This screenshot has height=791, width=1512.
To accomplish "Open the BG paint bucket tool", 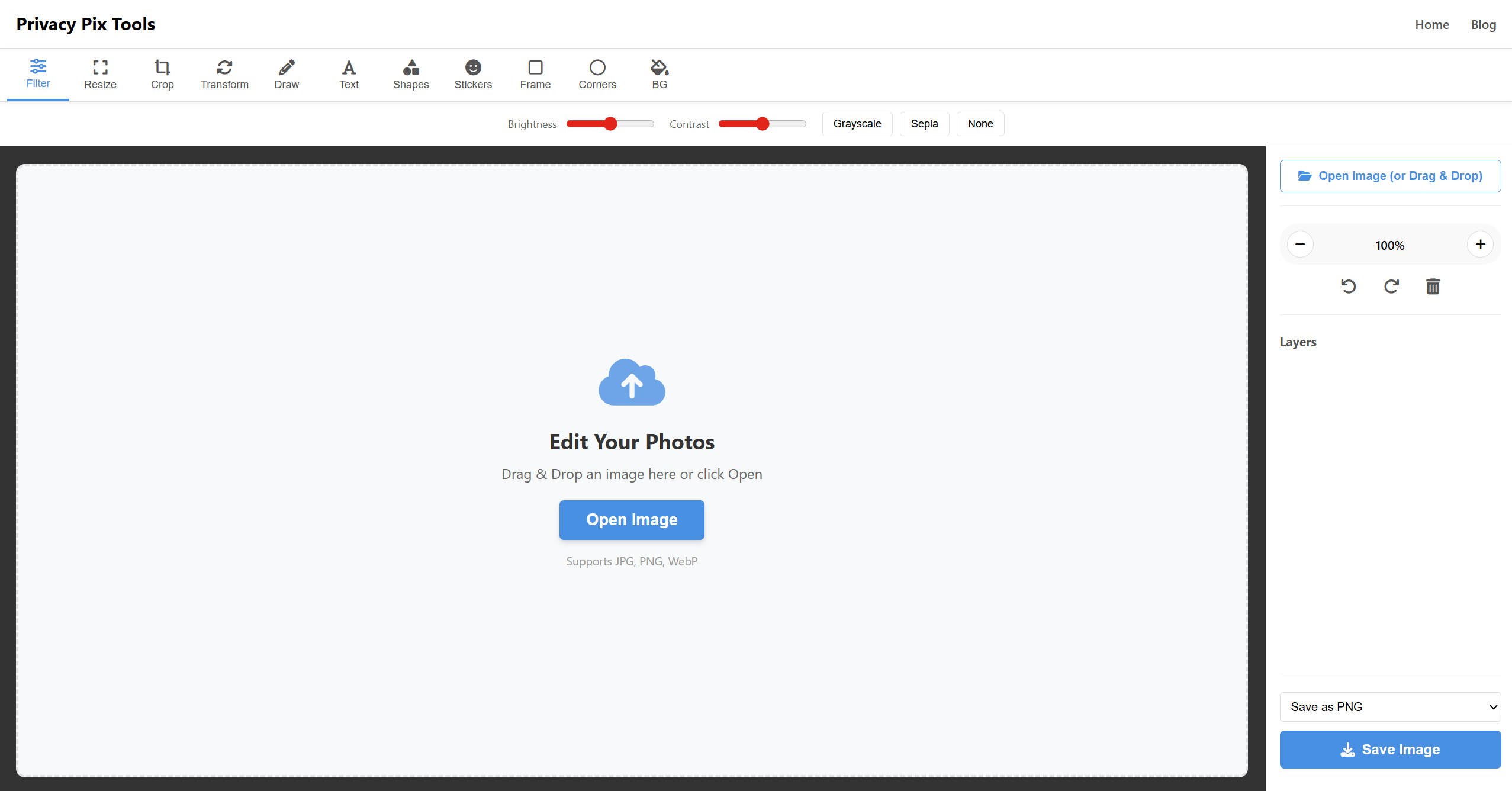I will tap(660, 75).
